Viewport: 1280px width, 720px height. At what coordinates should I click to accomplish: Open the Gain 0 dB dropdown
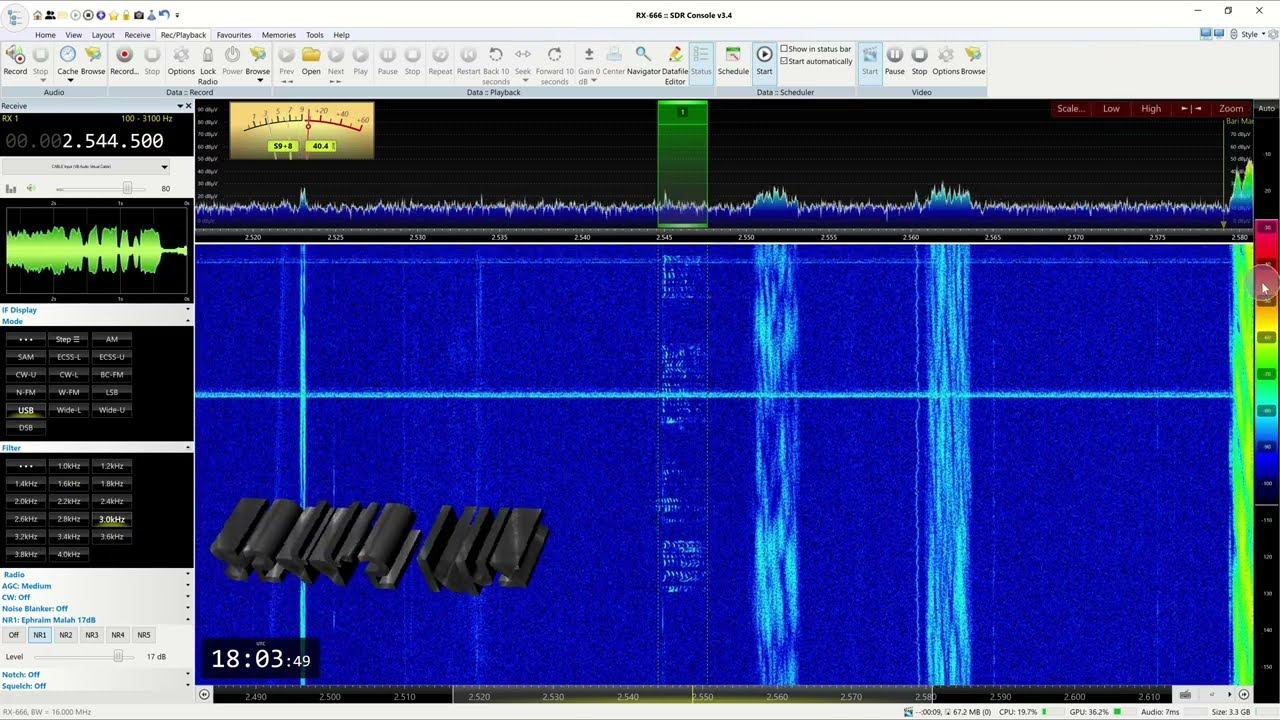point(594,81)
